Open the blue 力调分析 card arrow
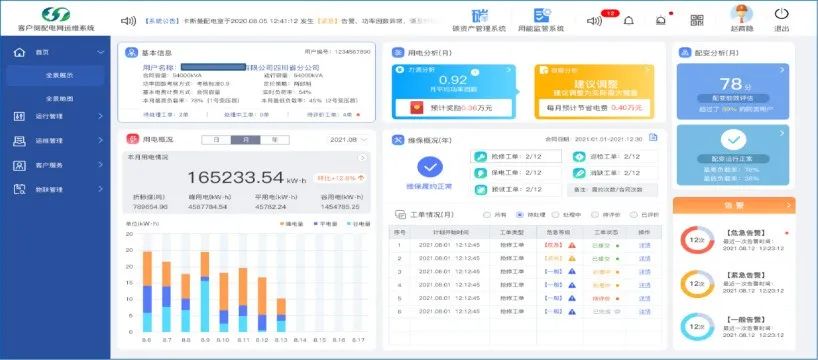 tap(509, 69)
